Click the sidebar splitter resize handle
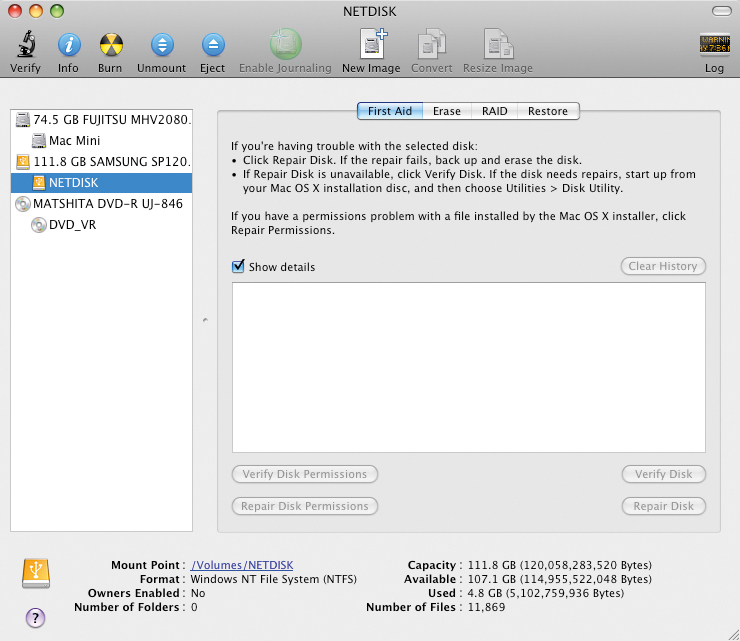 (205, 320)
